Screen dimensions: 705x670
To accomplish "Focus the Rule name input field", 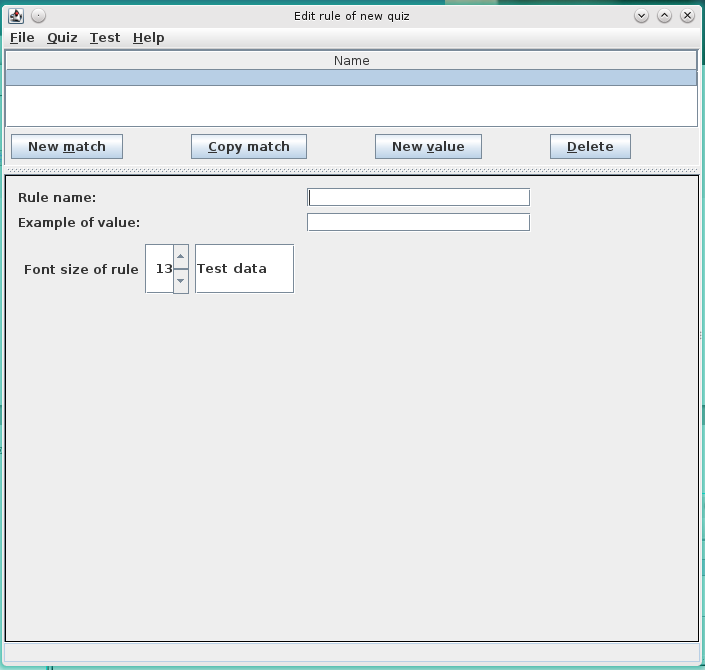I will (418, 197).
